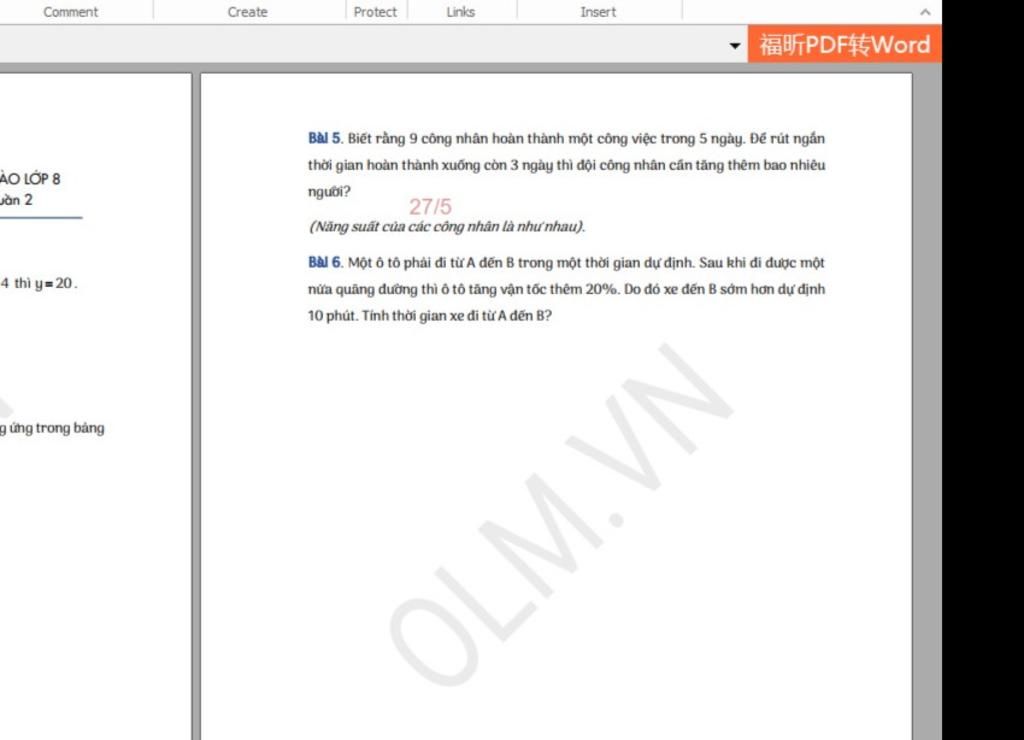Image resolution: width=1024 pixels, height=740 pixels.
Task: Click 'ứng trong bảng' on the left page
Action: click(57, 428)
